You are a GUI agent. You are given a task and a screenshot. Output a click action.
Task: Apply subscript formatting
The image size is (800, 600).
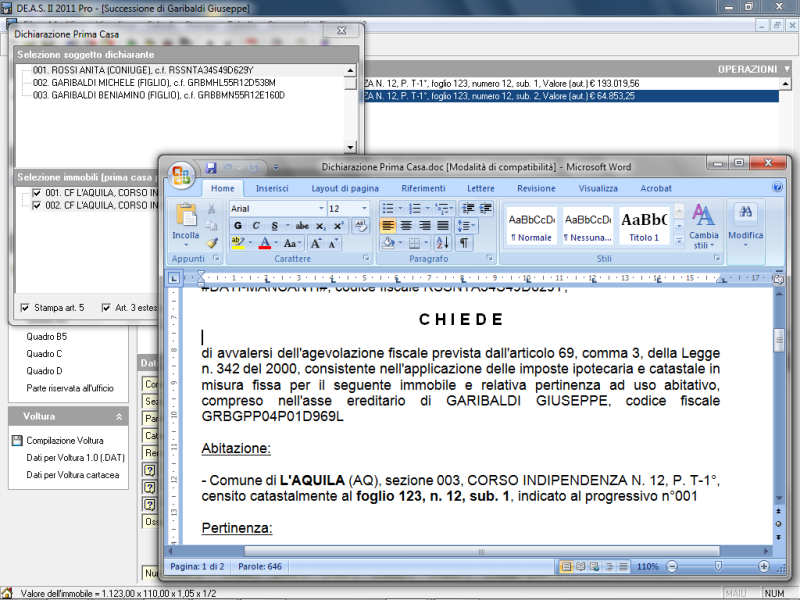pyautogui.click(x=320, y=226)
